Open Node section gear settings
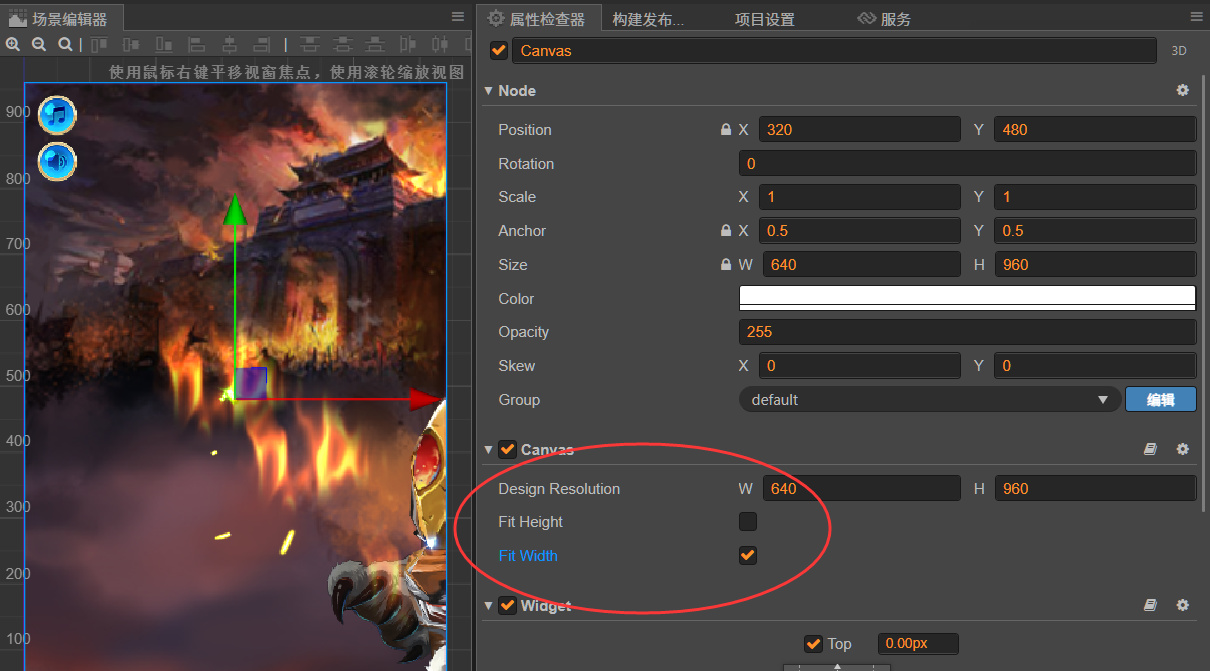The image size is (1210, 671). (x=1183, y=90)
